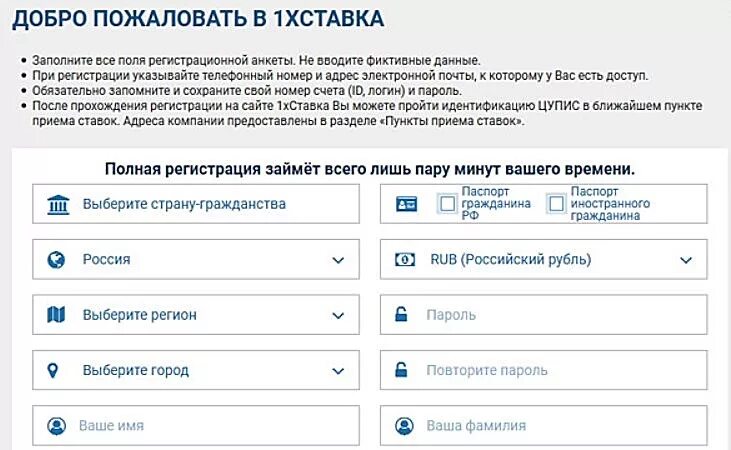Image resolution: width=731 pixels, height=450 pixels.
Task: Click the person icon in Ваше имя
Action: (x=56, y=426)
